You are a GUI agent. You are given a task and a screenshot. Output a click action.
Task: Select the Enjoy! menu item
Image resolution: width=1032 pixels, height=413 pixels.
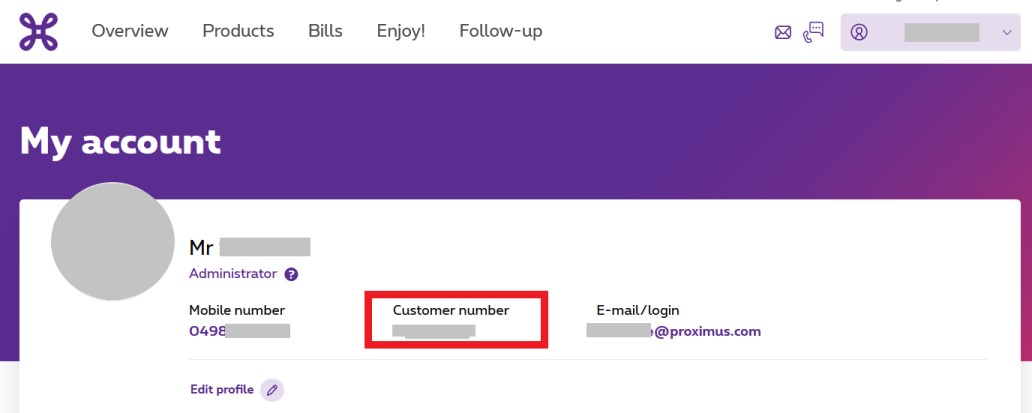(401, 31)
